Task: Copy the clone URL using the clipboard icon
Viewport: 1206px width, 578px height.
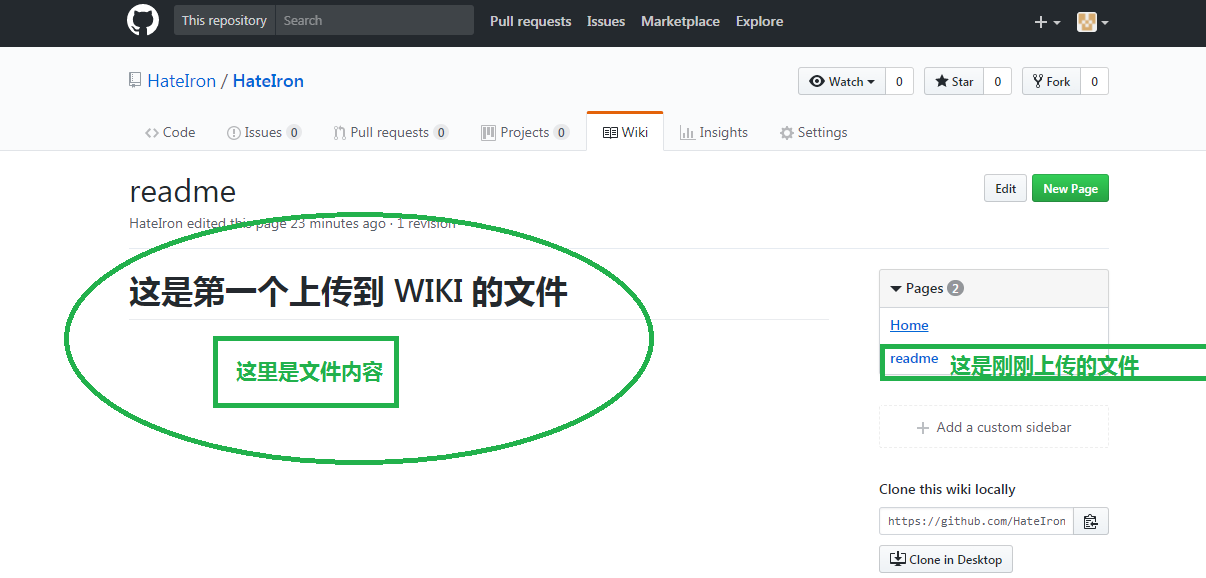Action: coord(1090,520)
